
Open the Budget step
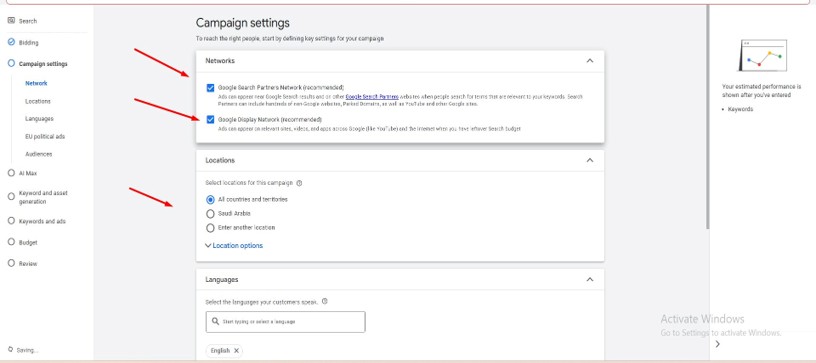pos(28,242)
